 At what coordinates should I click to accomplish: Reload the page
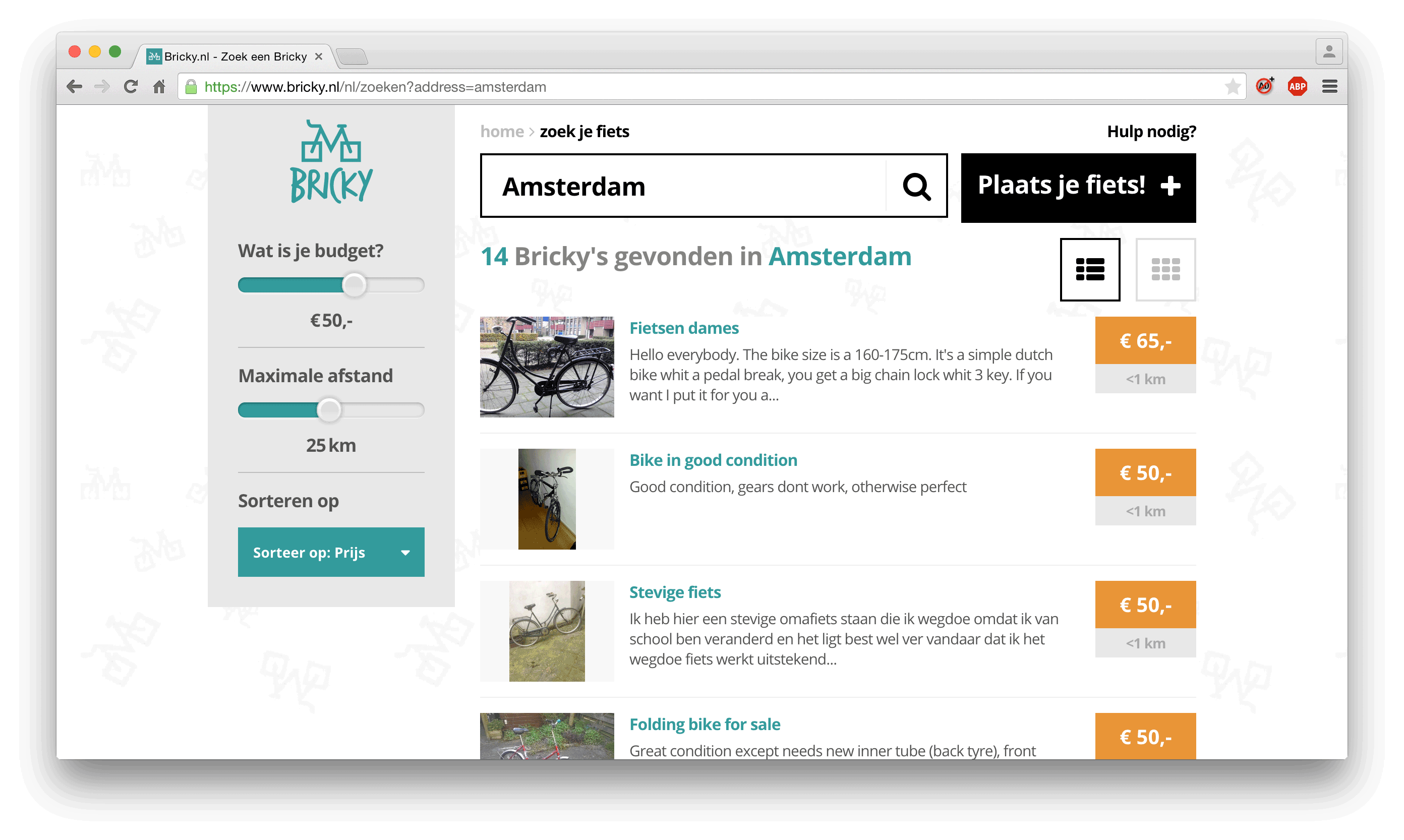131,87
